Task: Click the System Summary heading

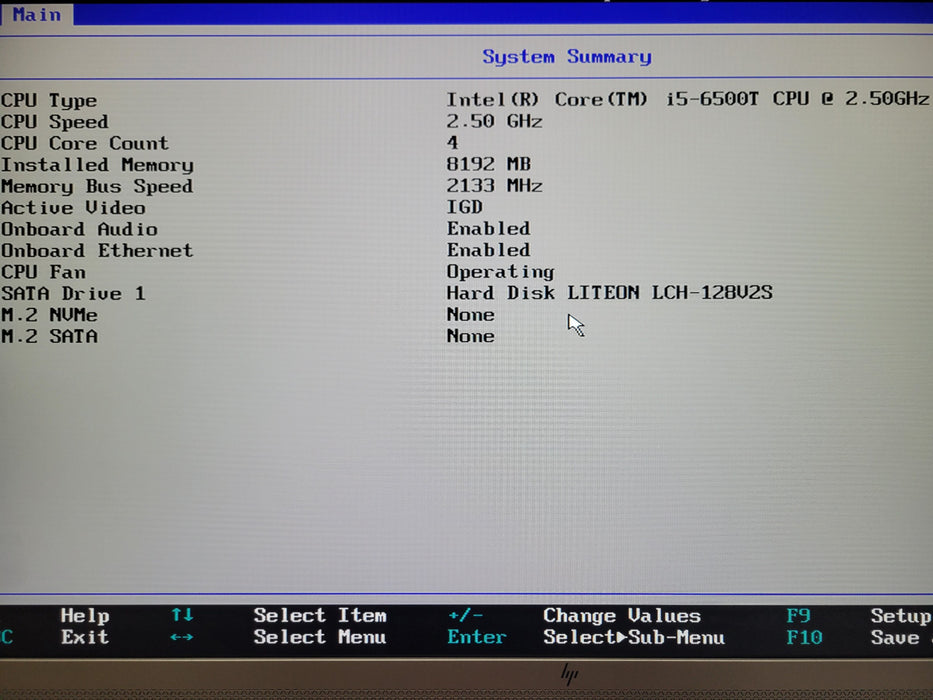Action: [566, 57]
